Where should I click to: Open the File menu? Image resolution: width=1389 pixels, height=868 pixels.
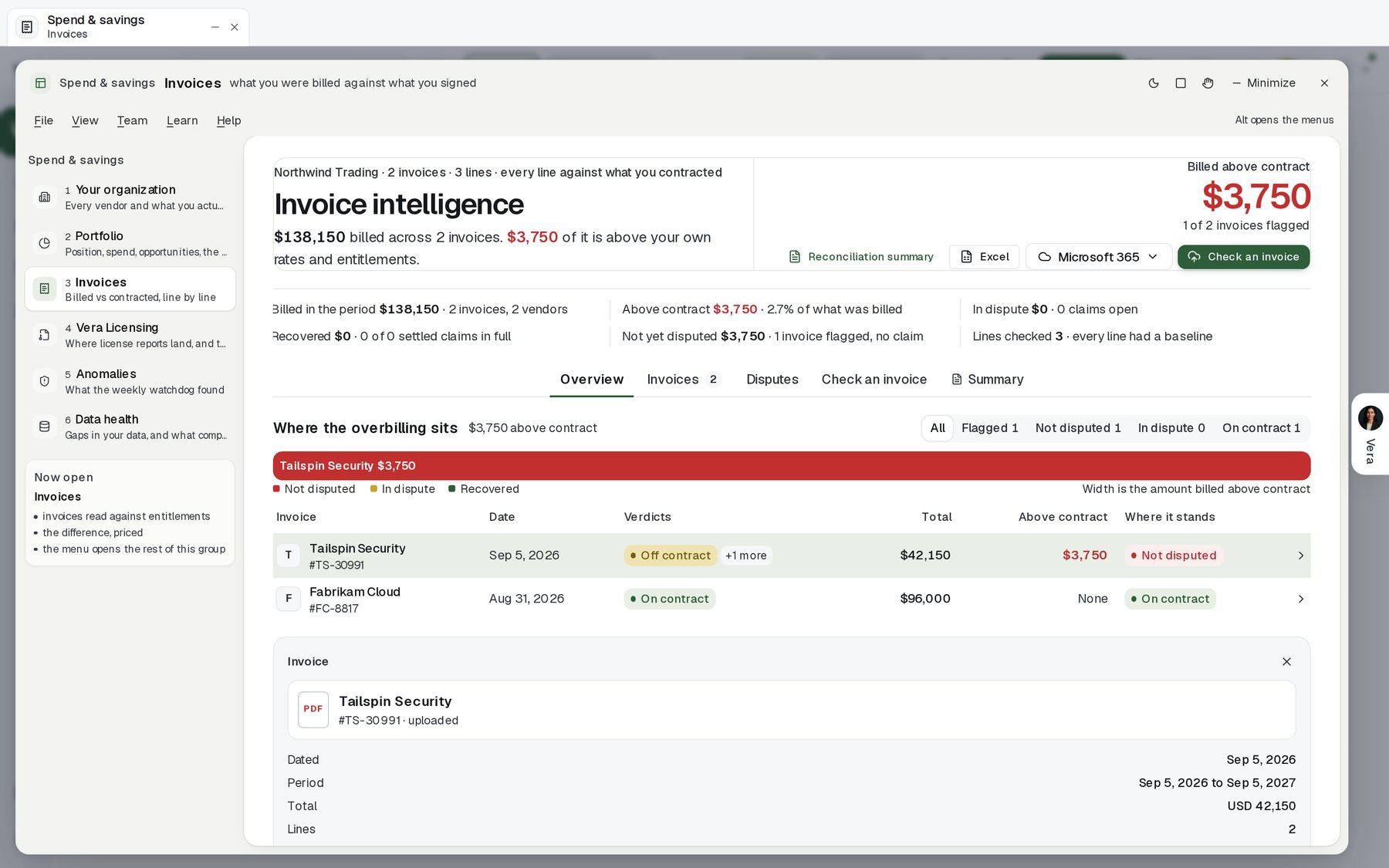click(44, 120)
